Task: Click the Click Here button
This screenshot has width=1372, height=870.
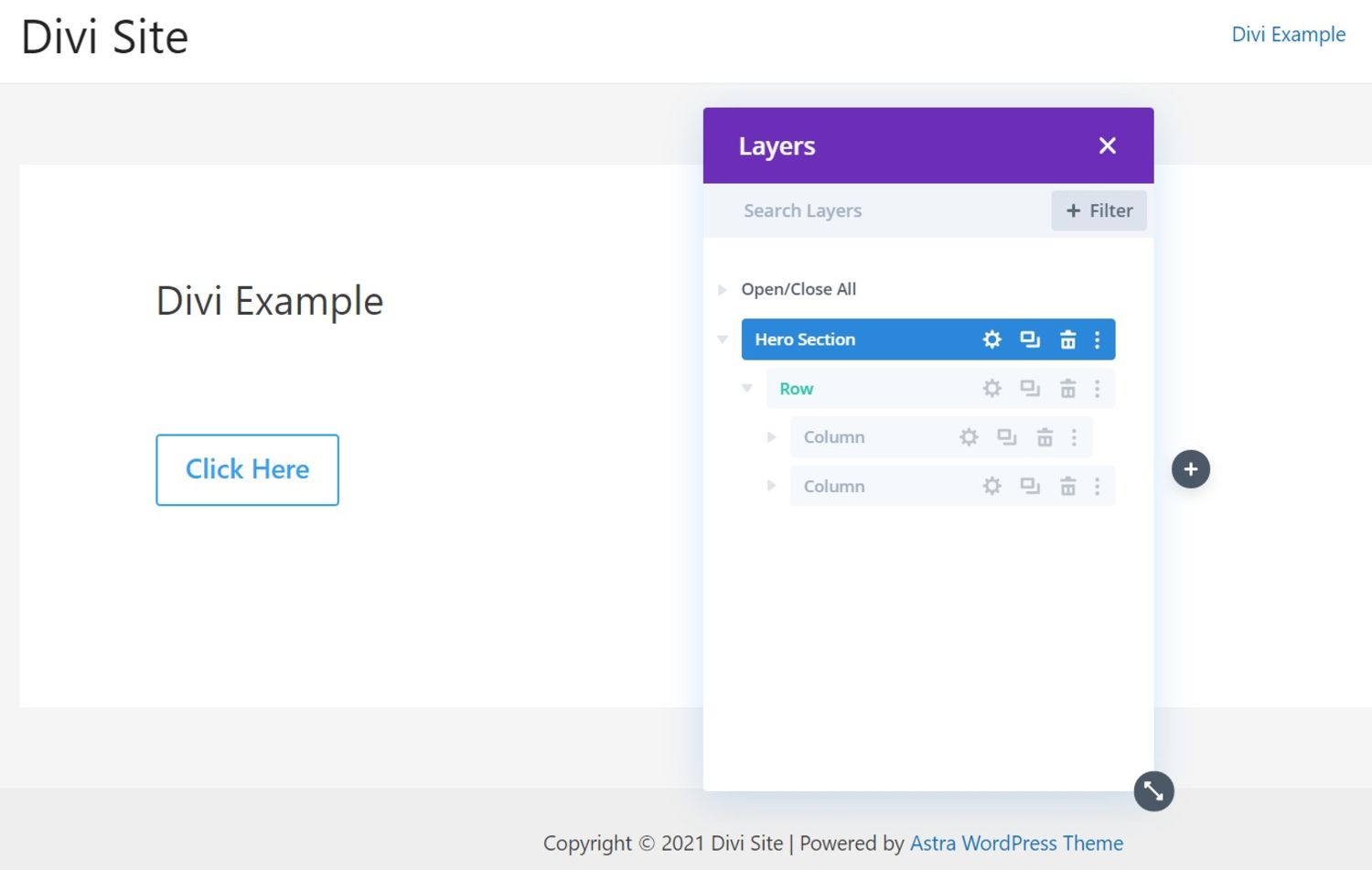Action: click(x=247, y=469)
